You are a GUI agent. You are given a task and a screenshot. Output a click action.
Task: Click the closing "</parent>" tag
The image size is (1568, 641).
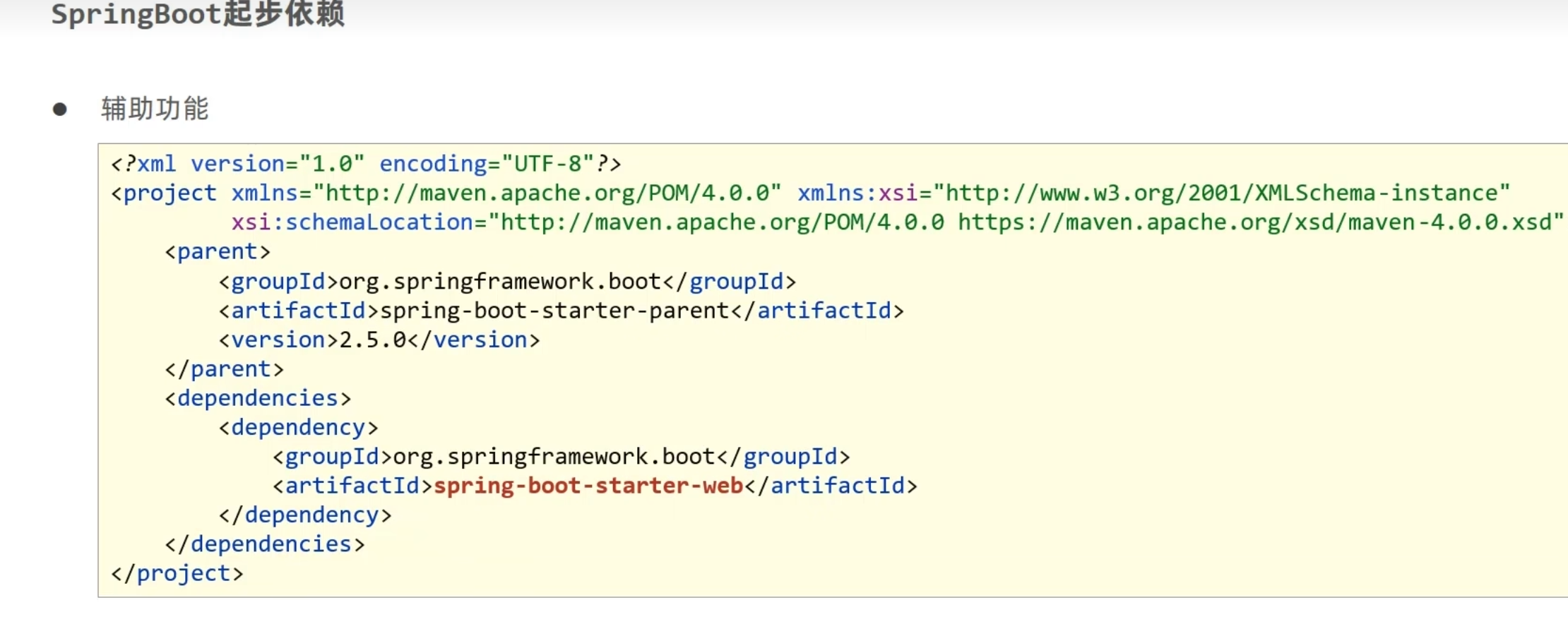point(224,369)
